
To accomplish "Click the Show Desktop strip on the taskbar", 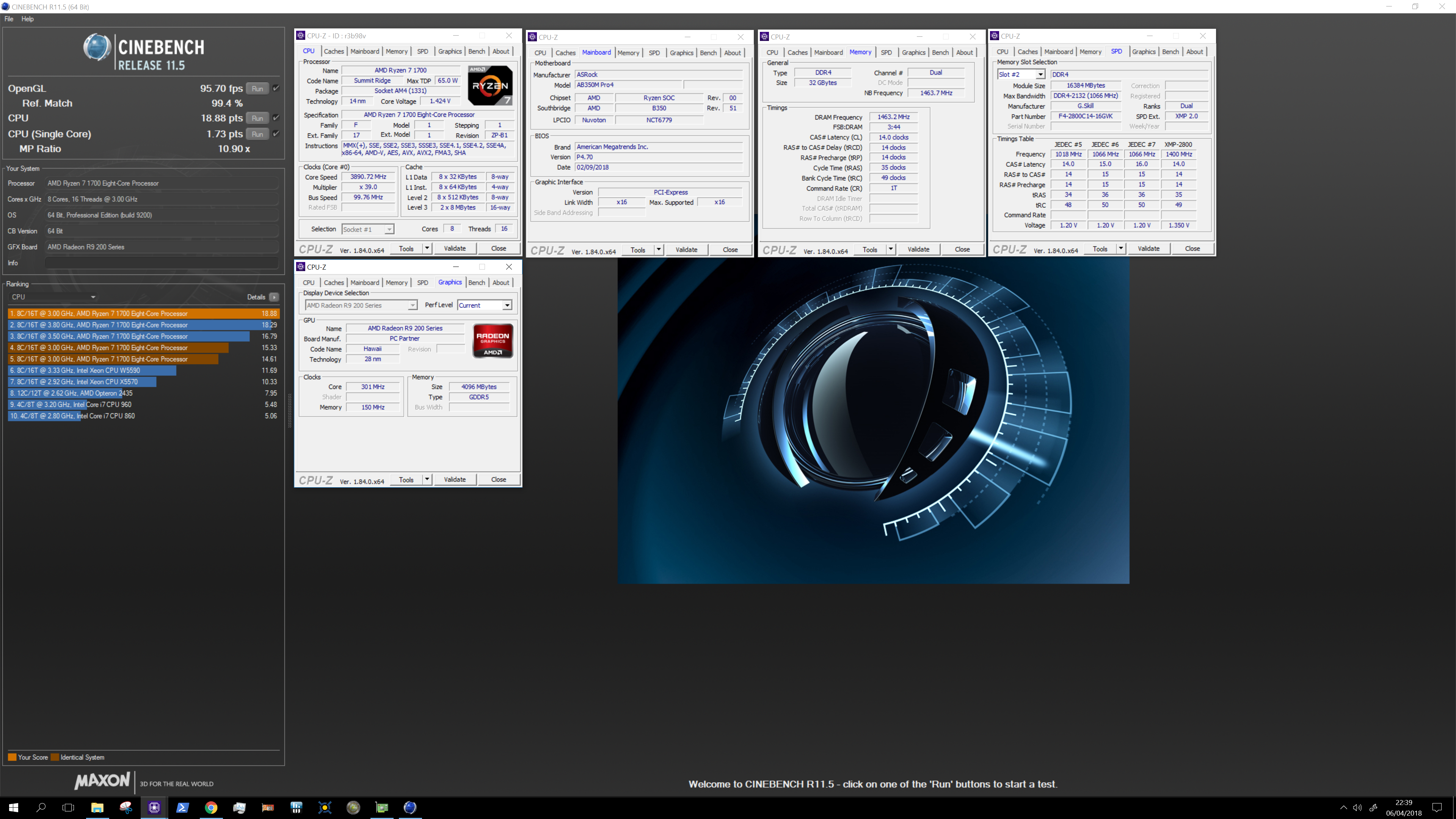I will pos(1454,807).
